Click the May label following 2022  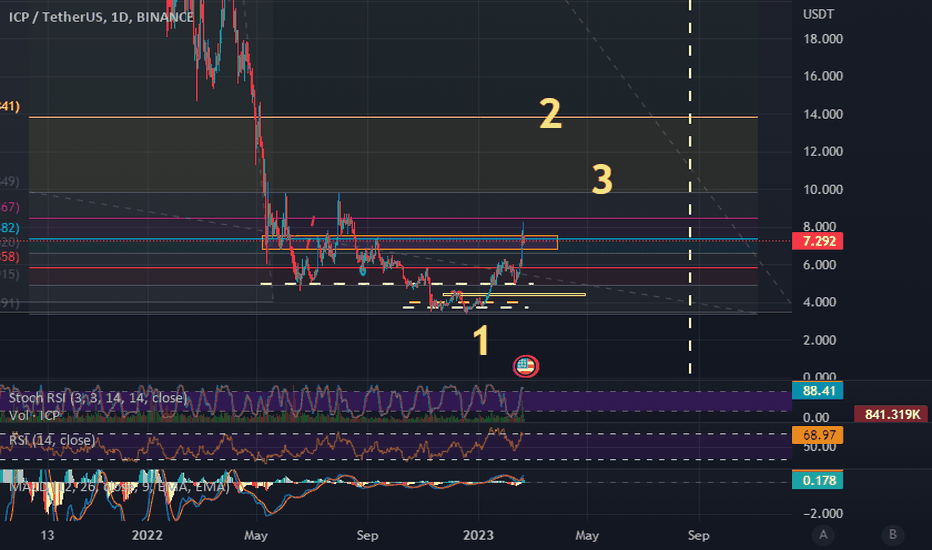[256, 535]
